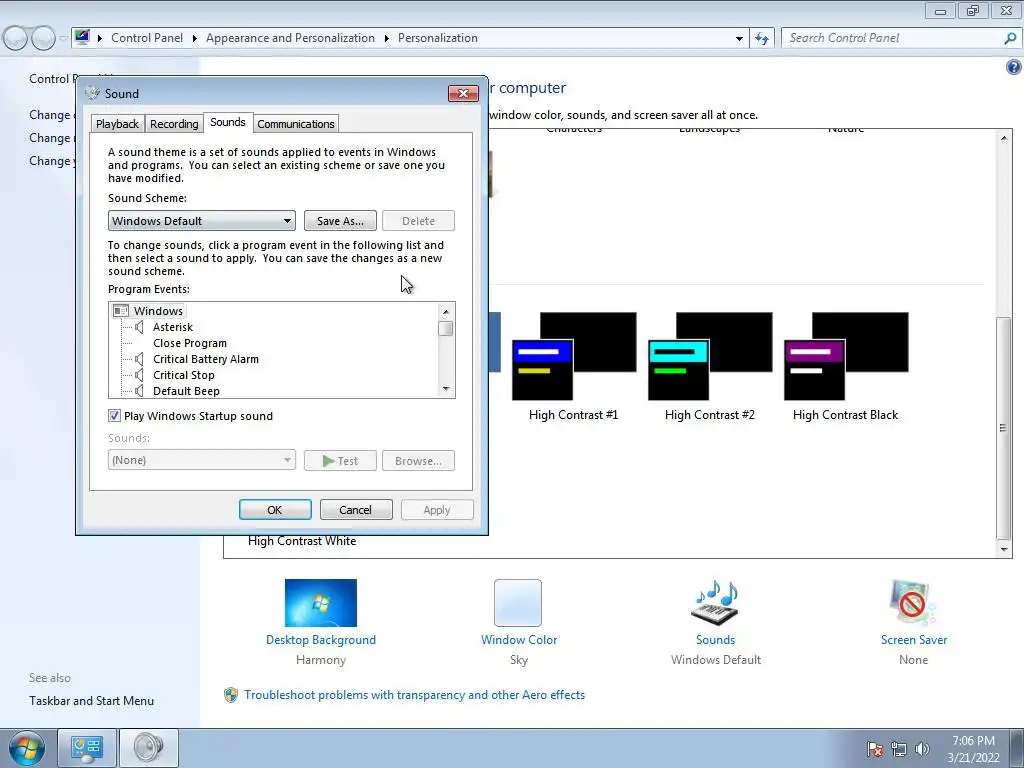The image size is (1024, 768).
Task: Click the computer icon in address bar
Action: pyautogui.click(x=82, y=37)
